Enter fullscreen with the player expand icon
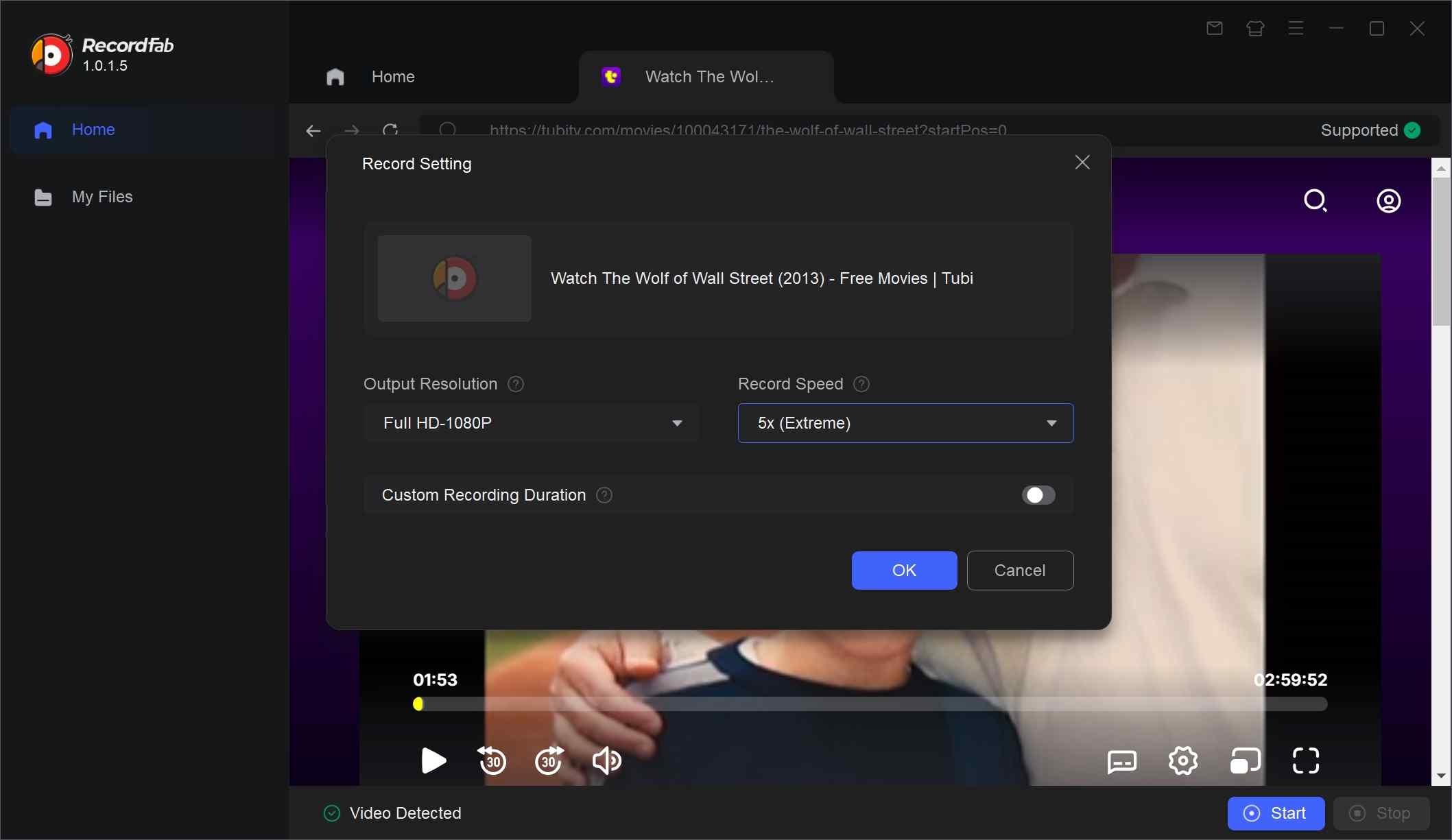 click(x=1306, y=761)
